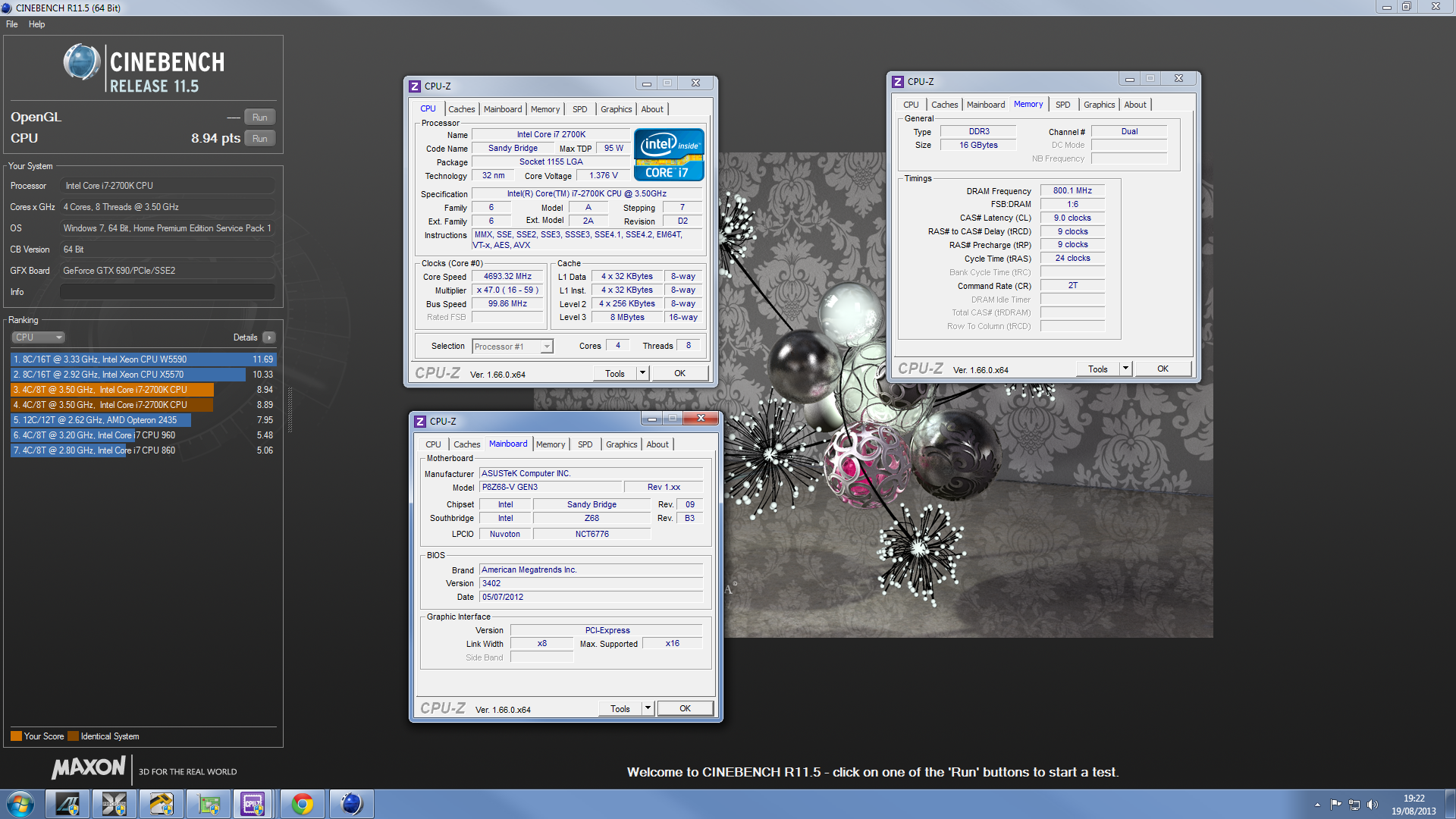Image resolution: width=1456 pixels, height=819 pixels.
Task: Open SPD tab in CPU-Z timings window
Action: (x=1063, y=105)
